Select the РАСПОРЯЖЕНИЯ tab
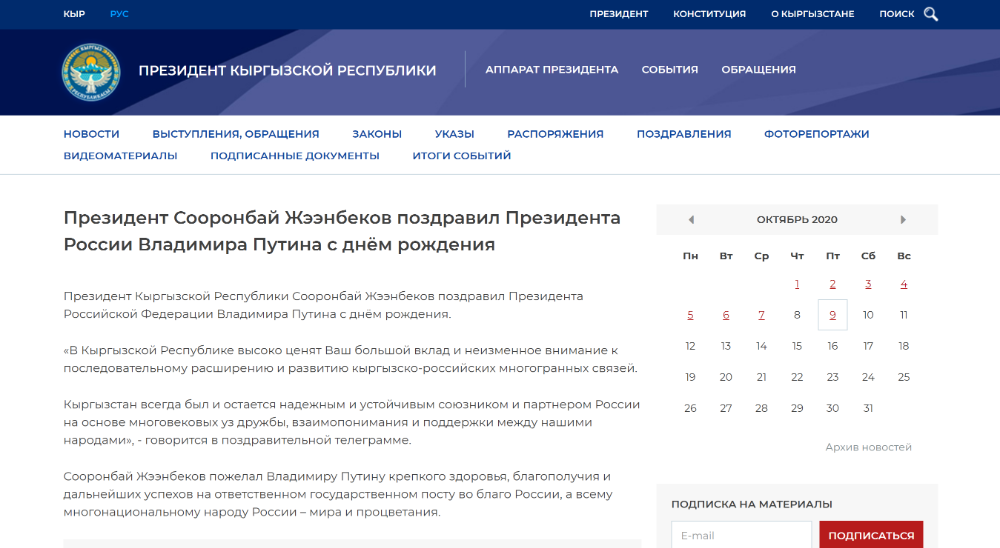The image size is (1000, 548). (555, 134)
